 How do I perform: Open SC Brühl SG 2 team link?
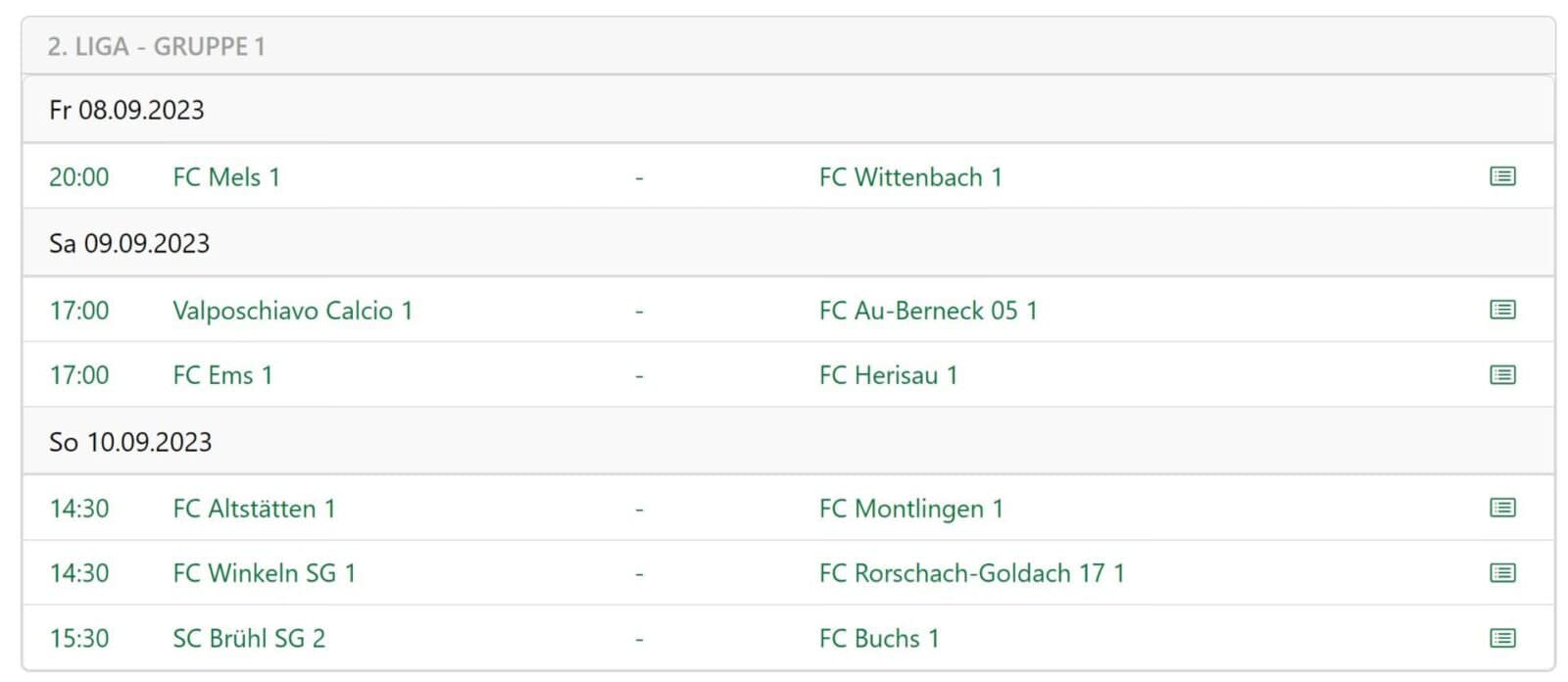[249, 639]
